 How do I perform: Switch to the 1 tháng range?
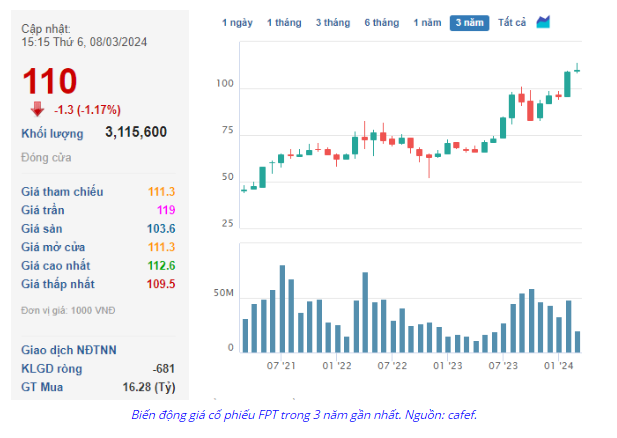[x=284, y=22]
